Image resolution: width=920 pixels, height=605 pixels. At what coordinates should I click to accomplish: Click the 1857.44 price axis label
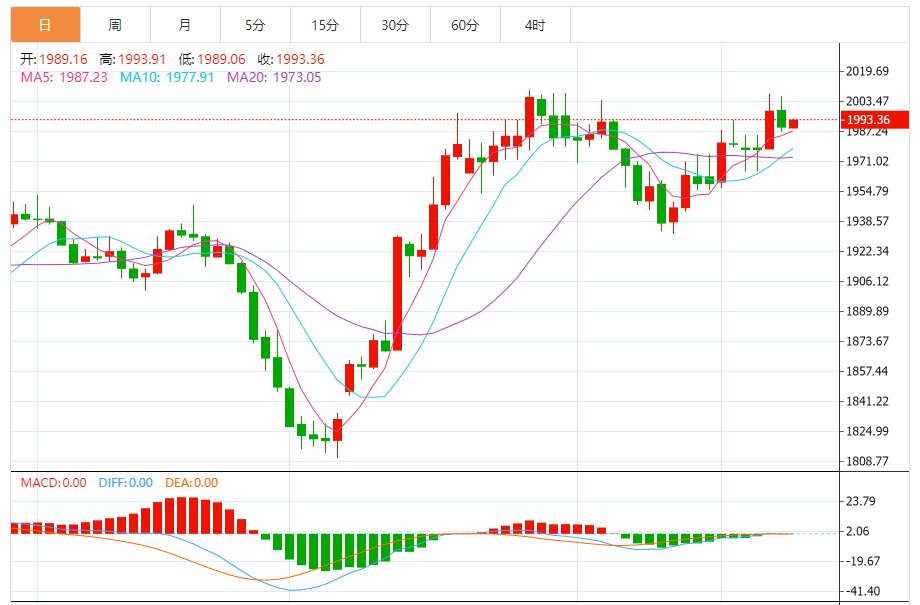click(x=867, y=371)
